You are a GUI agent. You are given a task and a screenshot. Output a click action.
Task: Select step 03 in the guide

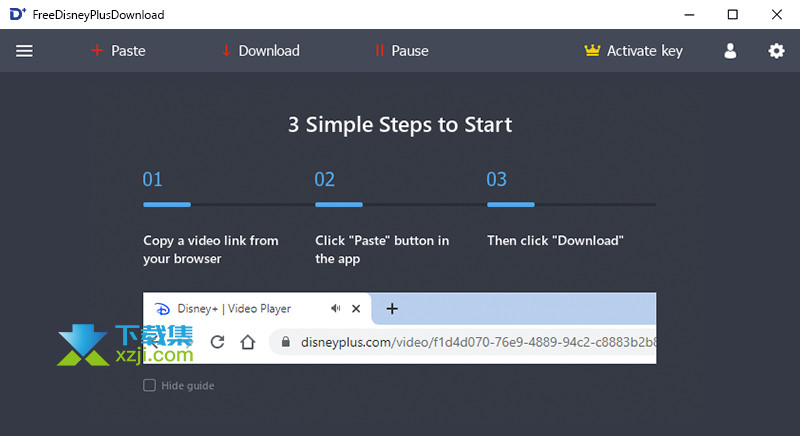coord(496,179)
